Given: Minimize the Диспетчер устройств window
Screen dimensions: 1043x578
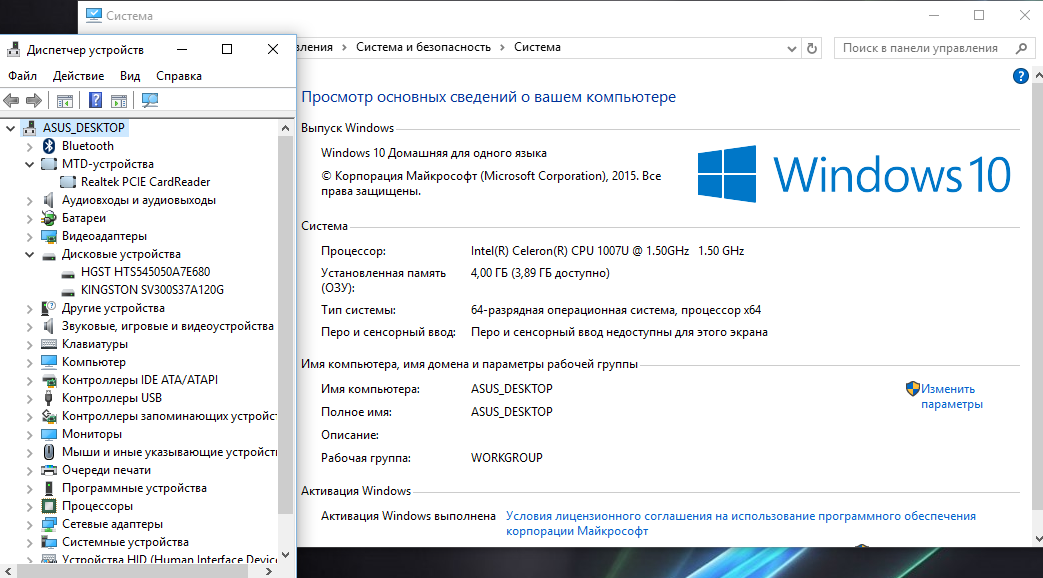Looking at the screenshot, I should pos(182,49).
